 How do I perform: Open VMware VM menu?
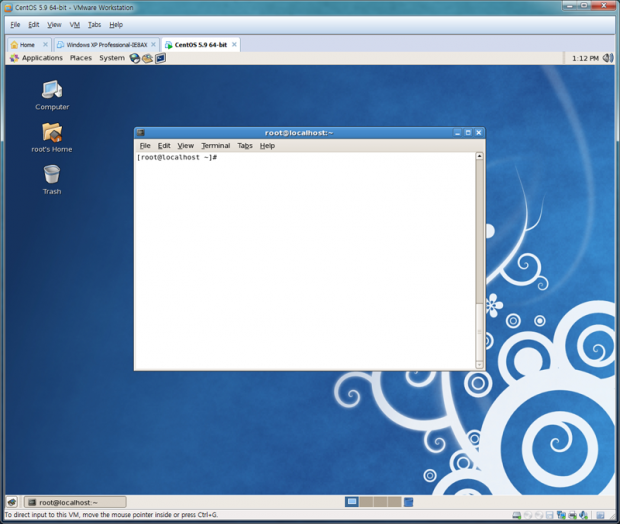pyautogui.click(x=74, y=24)
